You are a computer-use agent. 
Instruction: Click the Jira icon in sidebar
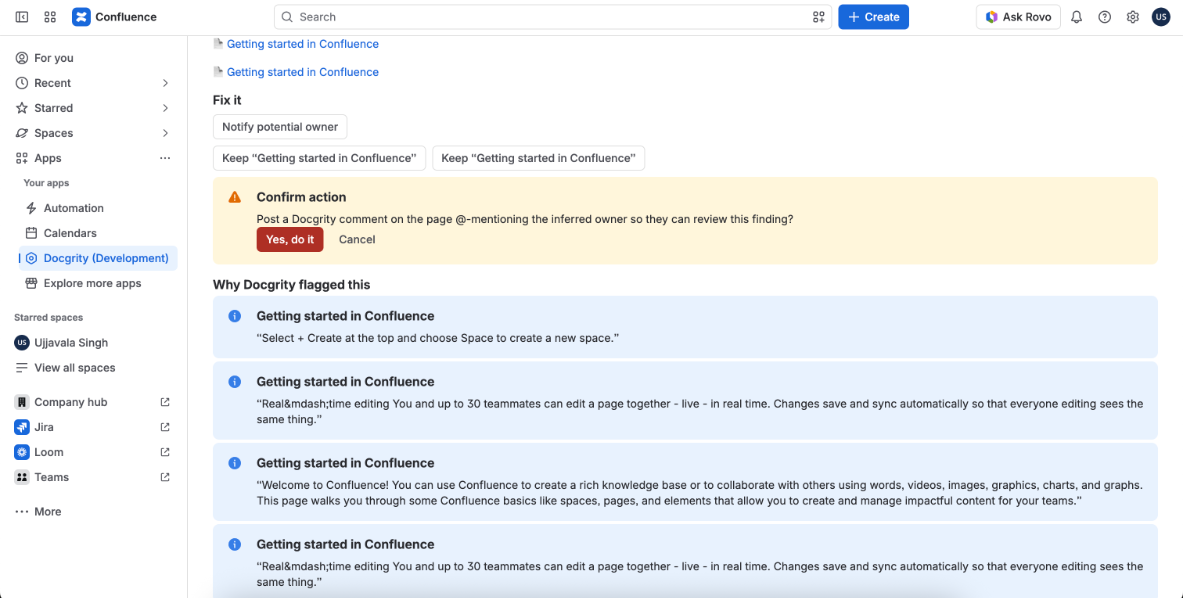click(22, 427)
